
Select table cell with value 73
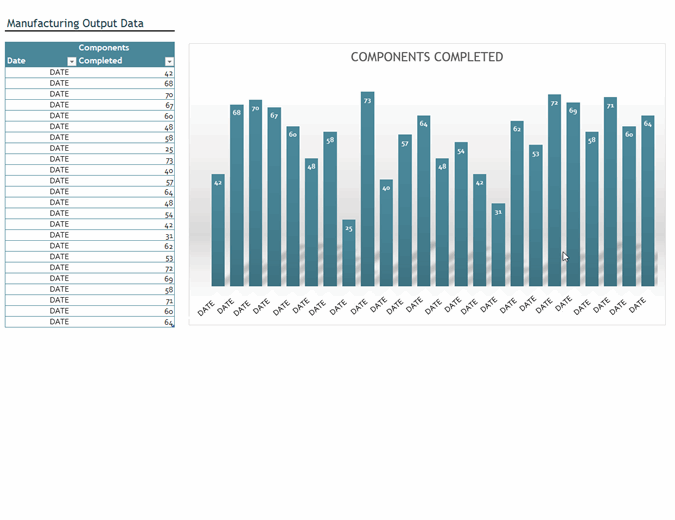(126, 159)
